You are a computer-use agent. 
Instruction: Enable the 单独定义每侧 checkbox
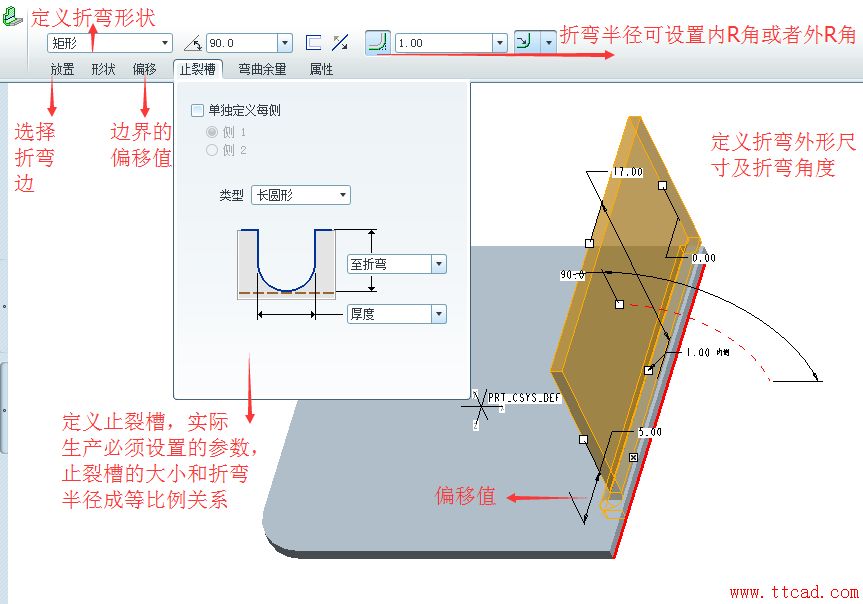pos(197,110)
